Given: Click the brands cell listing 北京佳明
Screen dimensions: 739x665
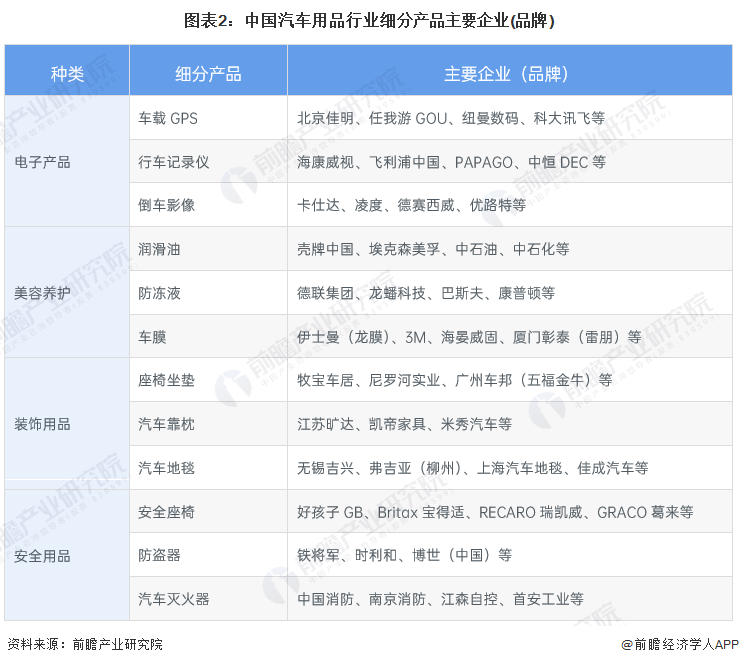Looking at the screenshot, I should point(450,118).
